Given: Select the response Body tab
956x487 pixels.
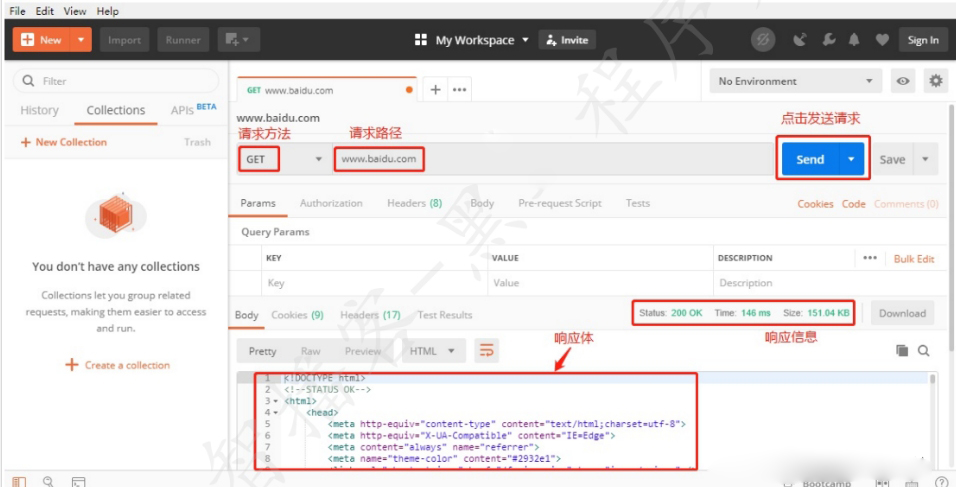Looking at the screenshot, I should tap(247, 315).
